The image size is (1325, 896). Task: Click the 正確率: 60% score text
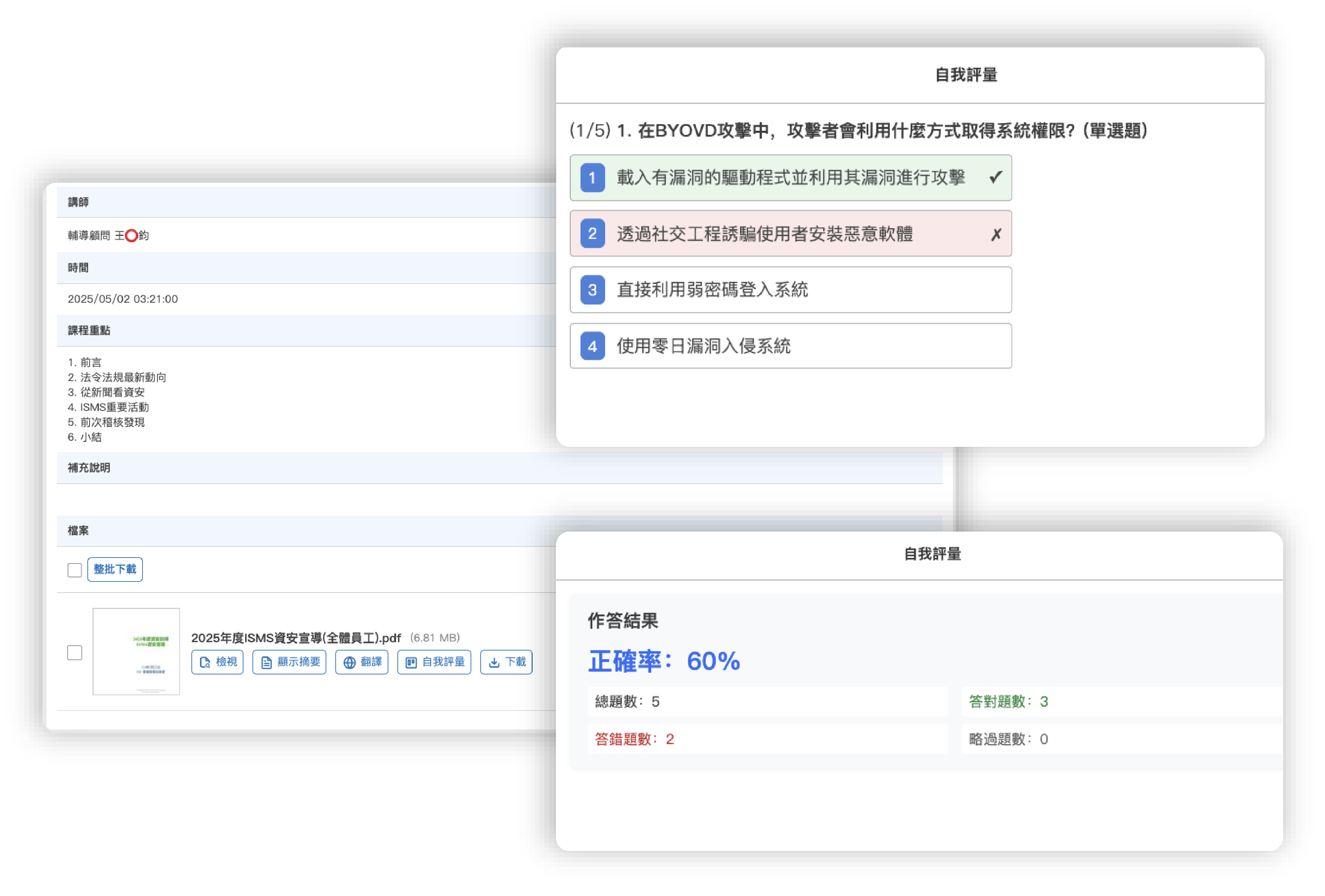664,661
